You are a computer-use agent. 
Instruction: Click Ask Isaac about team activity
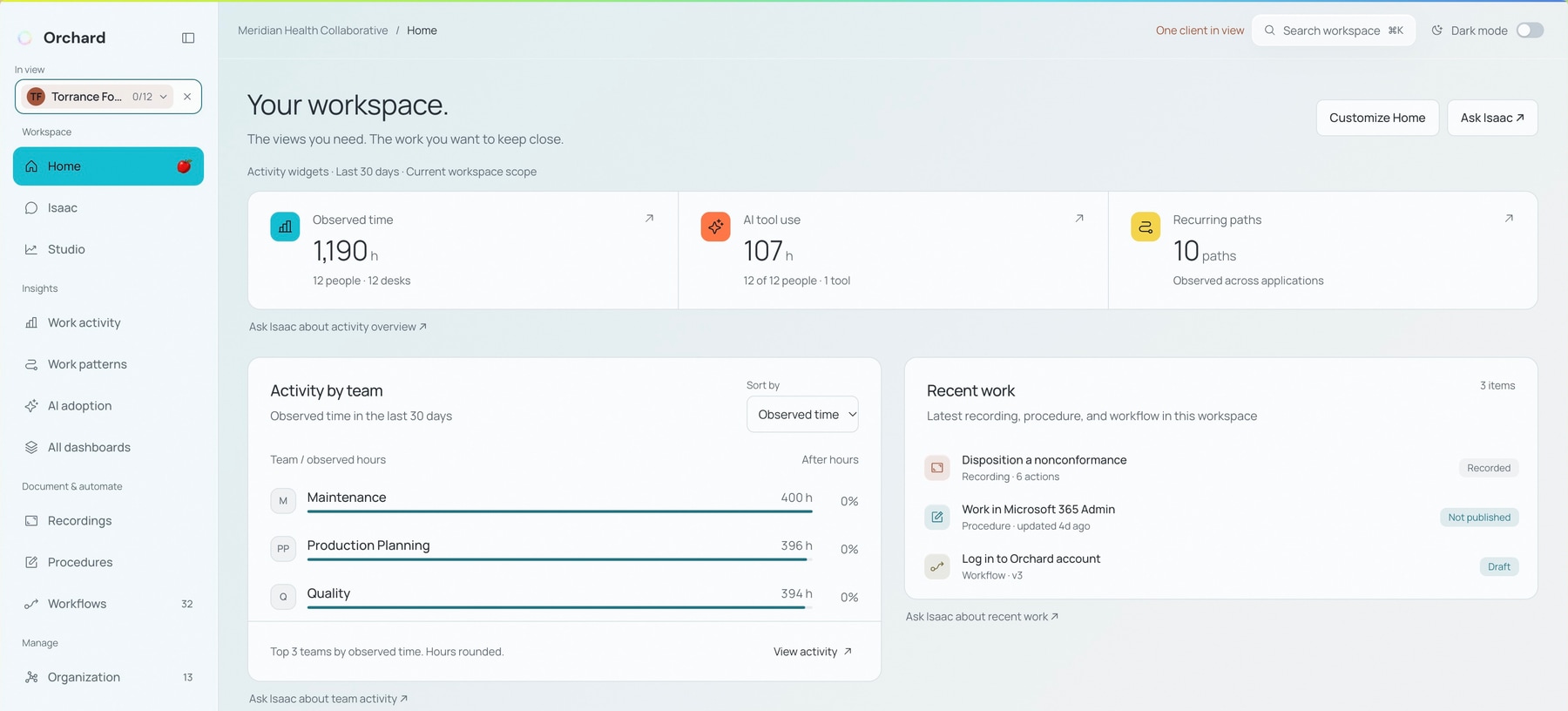click(328, 699)
